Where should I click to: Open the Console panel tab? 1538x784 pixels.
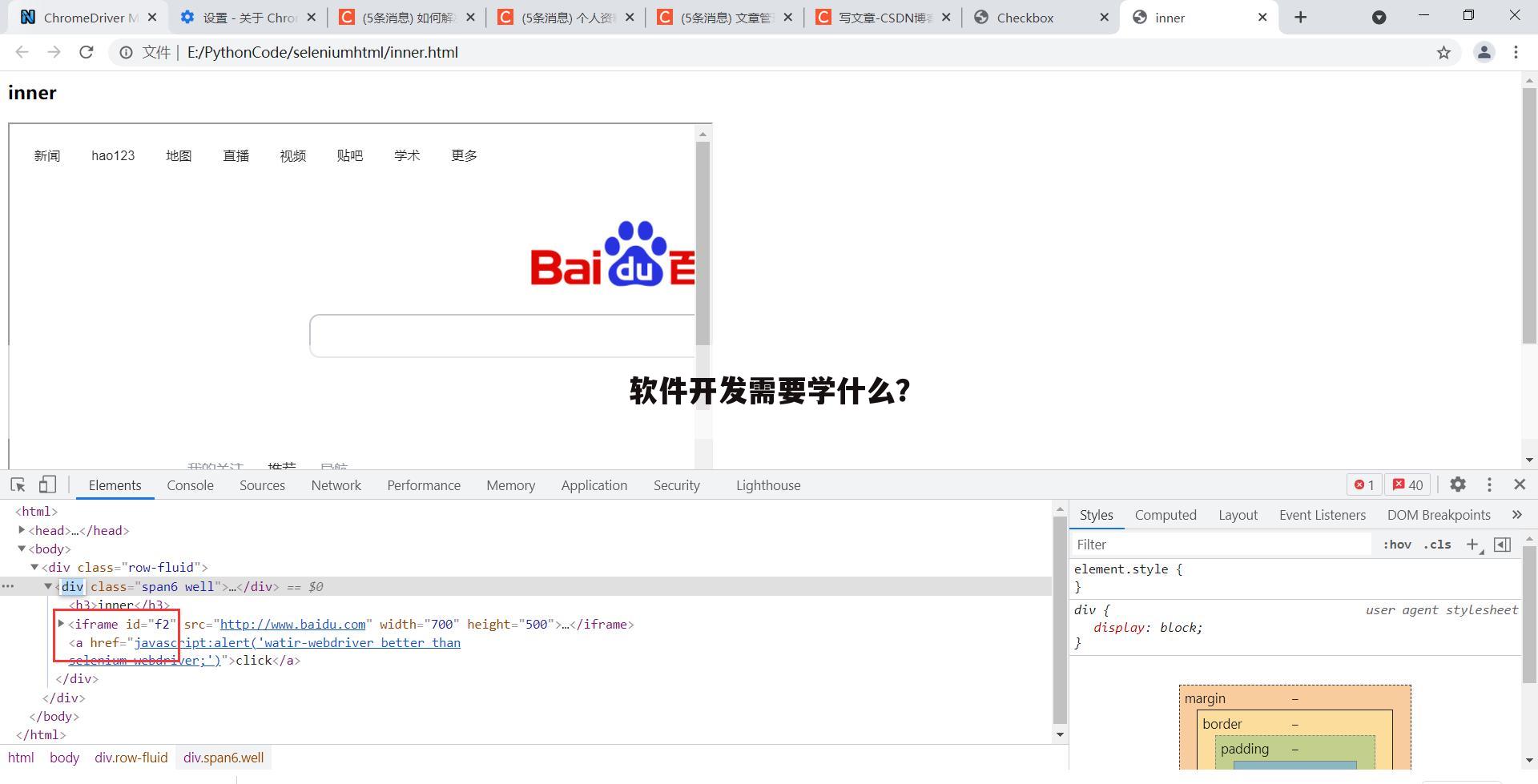click(x=190, y=484)
